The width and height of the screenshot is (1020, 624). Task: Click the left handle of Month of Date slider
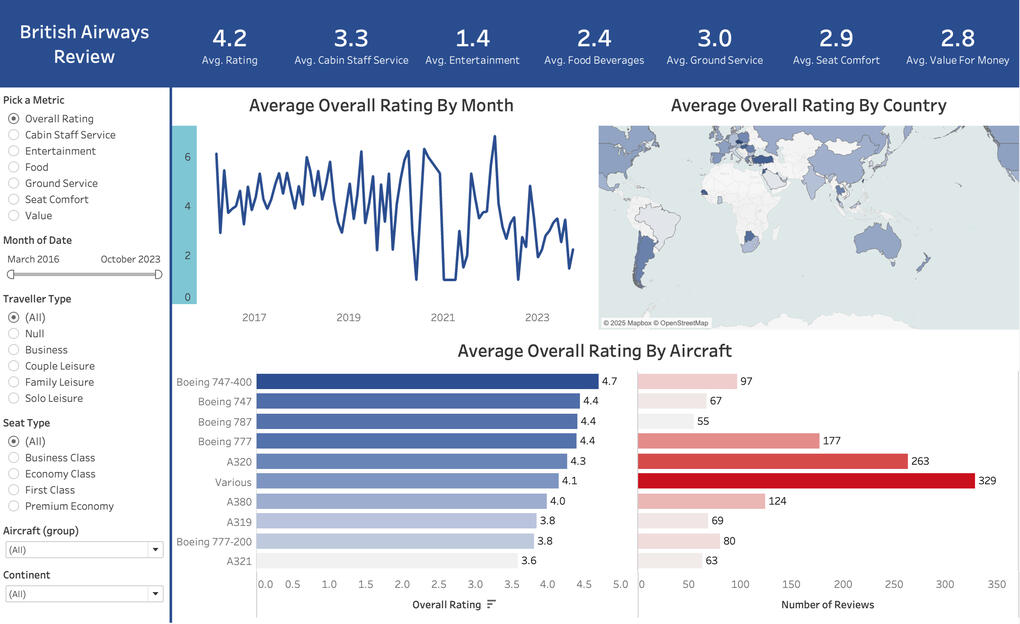[x=10, y=275]
